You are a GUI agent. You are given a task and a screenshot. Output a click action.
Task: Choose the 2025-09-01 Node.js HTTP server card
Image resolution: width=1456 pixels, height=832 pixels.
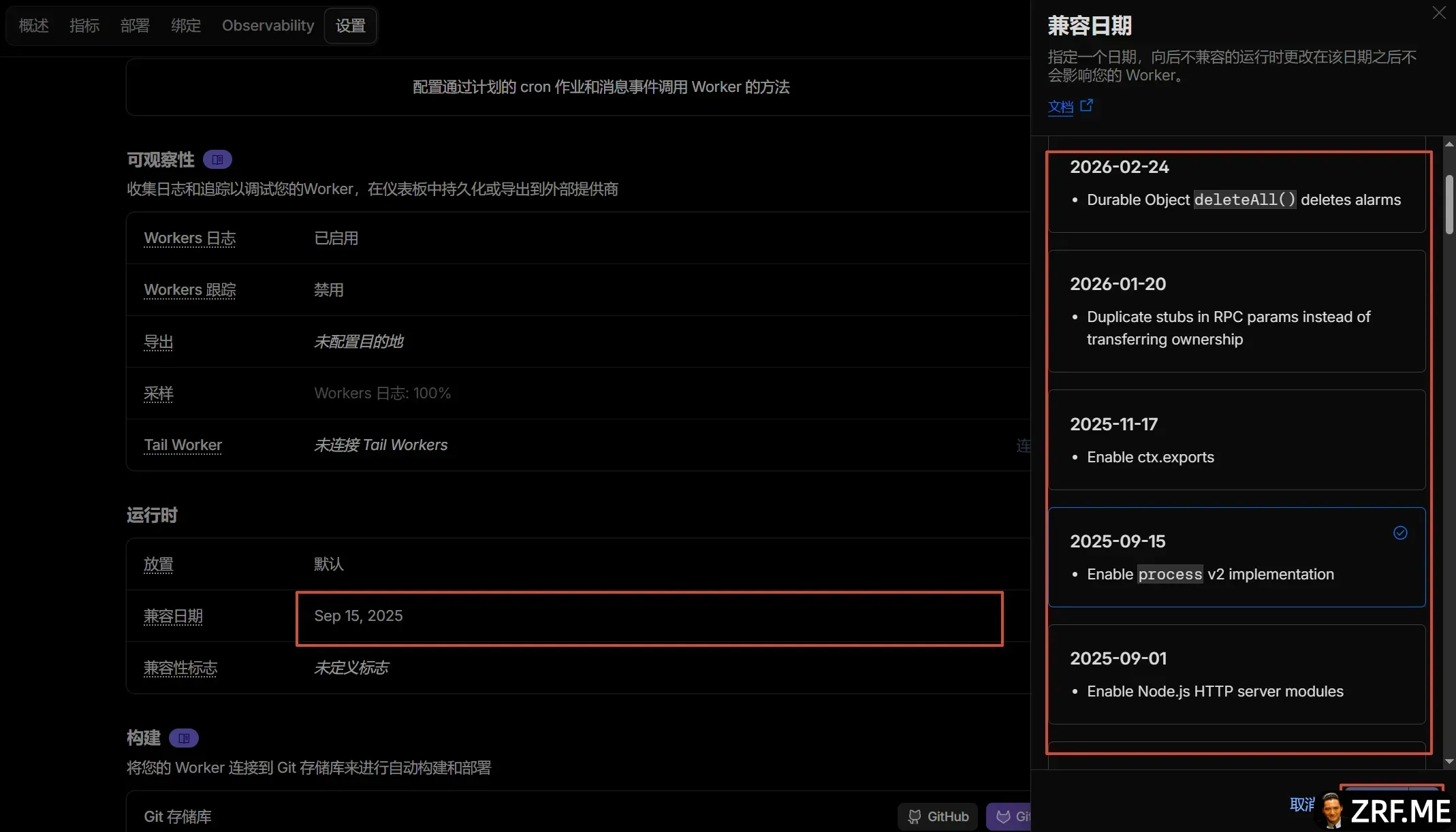[1237, 674]
